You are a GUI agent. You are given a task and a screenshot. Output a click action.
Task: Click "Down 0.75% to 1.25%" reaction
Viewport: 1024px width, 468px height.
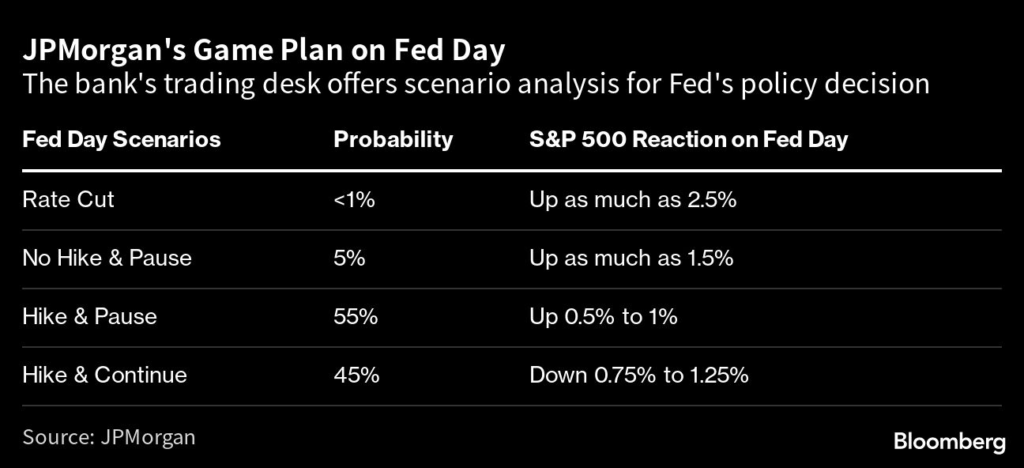coord(639,376)
